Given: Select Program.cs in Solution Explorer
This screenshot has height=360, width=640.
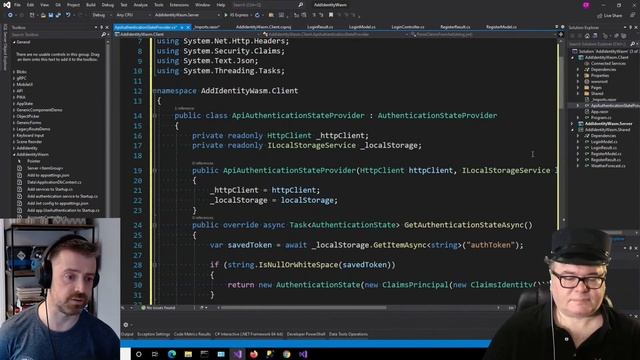Looking at the screenshot, I should 601,118.
